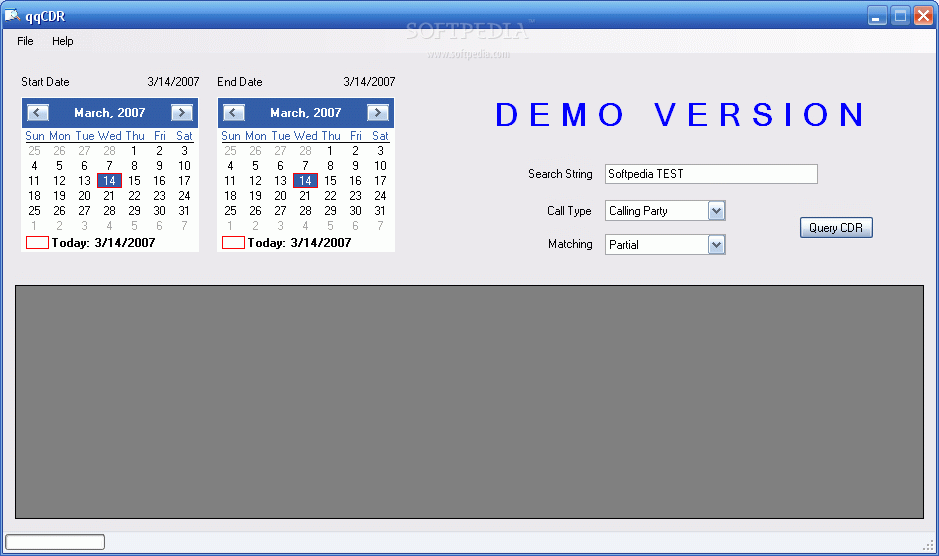Click the window resize grip at bottom corner
Viewport: 939px width, 556px height.
pyautogui.click(x=929, y=545)
